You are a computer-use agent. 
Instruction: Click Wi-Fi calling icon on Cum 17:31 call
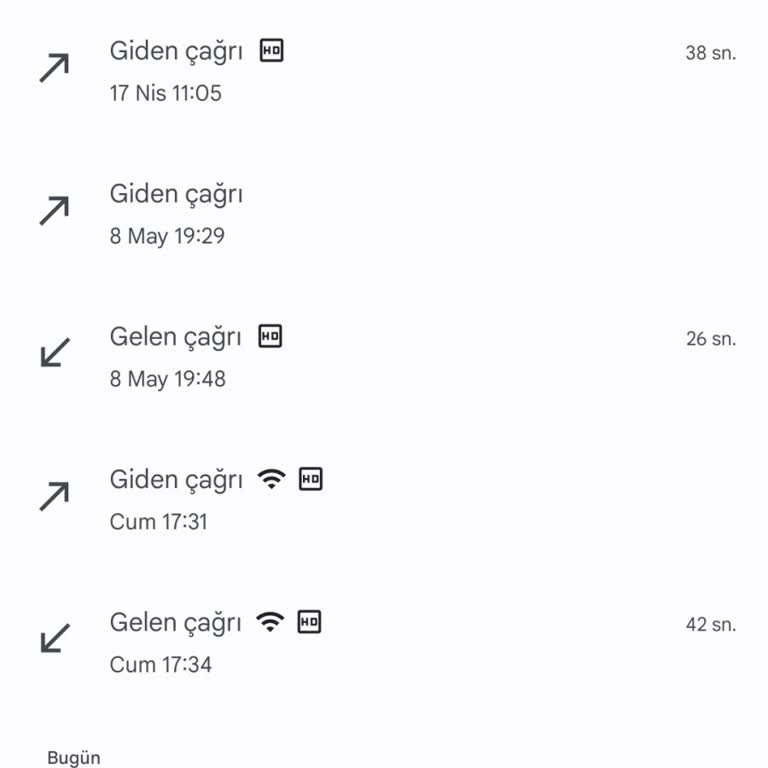coord(270,479)
